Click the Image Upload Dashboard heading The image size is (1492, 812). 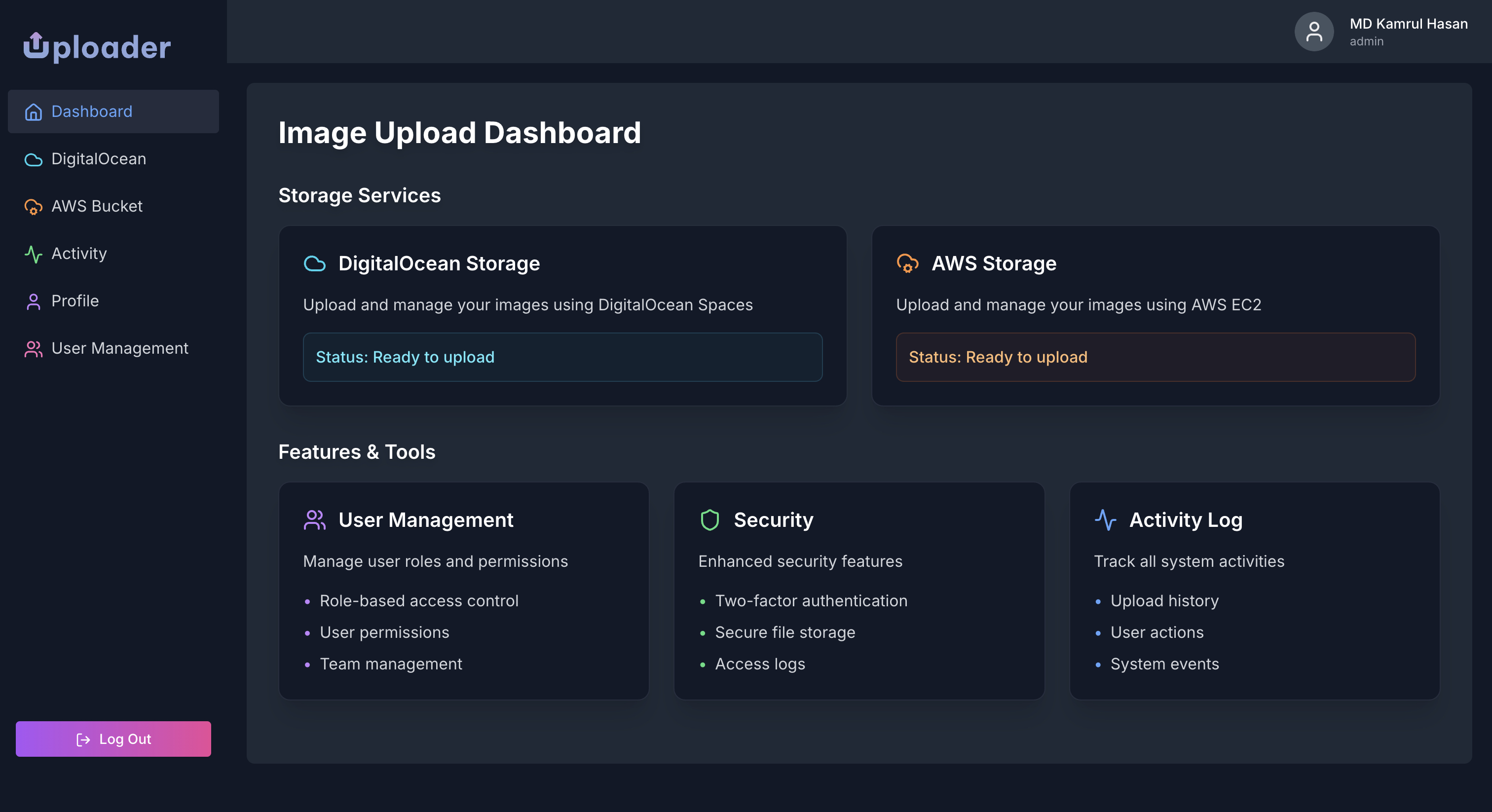459,133
